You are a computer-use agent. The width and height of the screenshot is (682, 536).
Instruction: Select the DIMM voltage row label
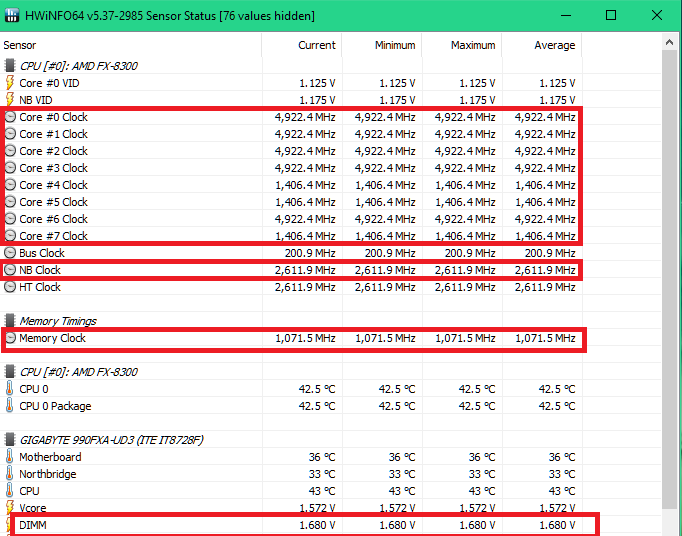(33, 525)
